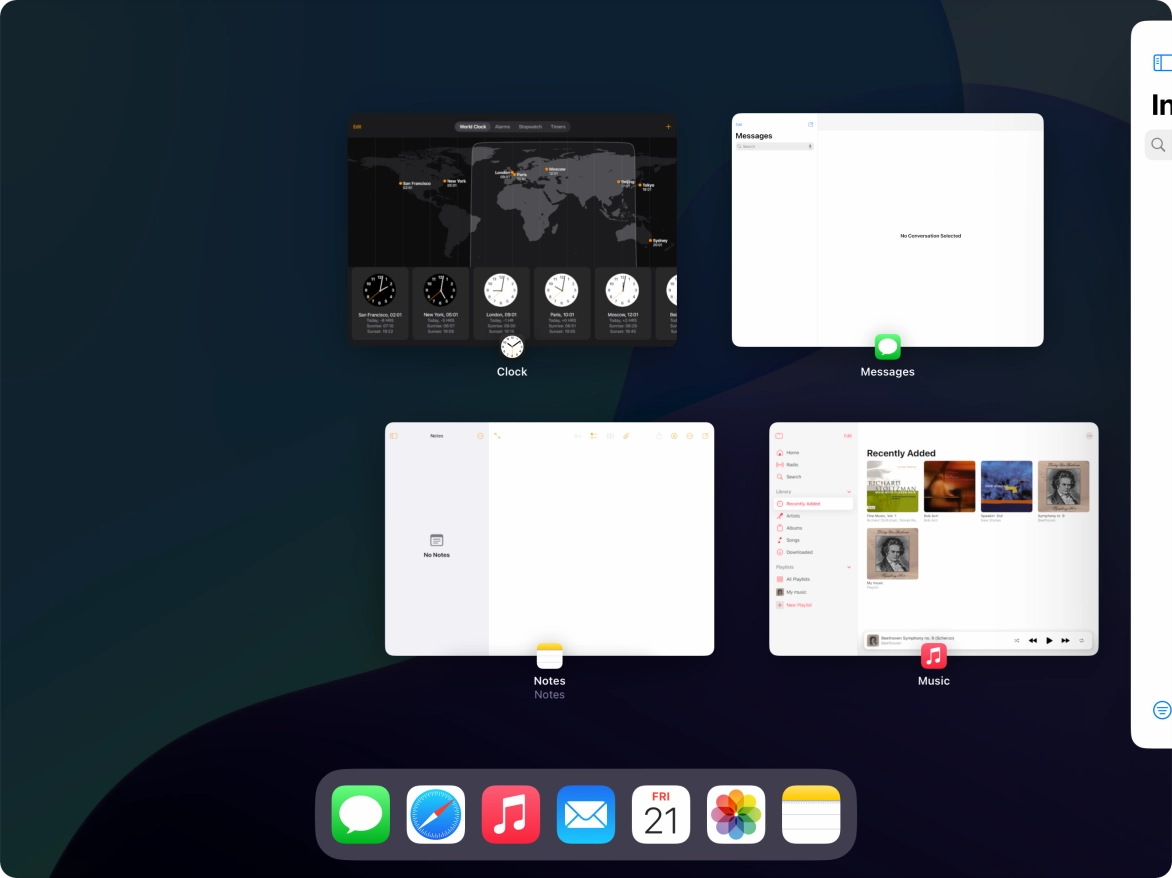
Task: Tap the Music icon under the Music card
Action: click(933, 656)
